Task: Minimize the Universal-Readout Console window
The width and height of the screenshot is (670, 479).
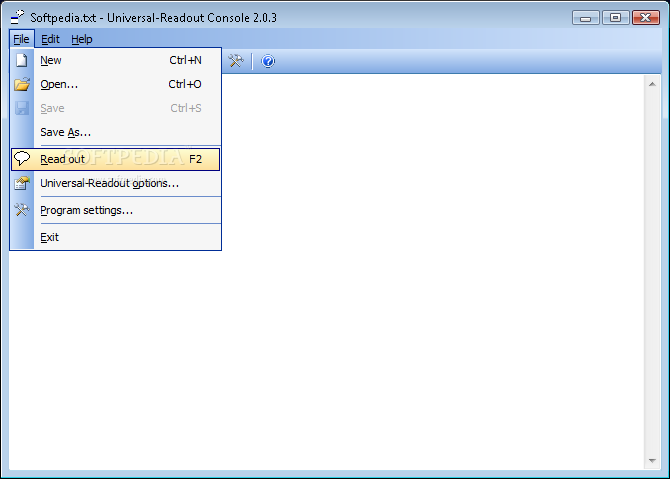Action: click(x=585, y=18)
